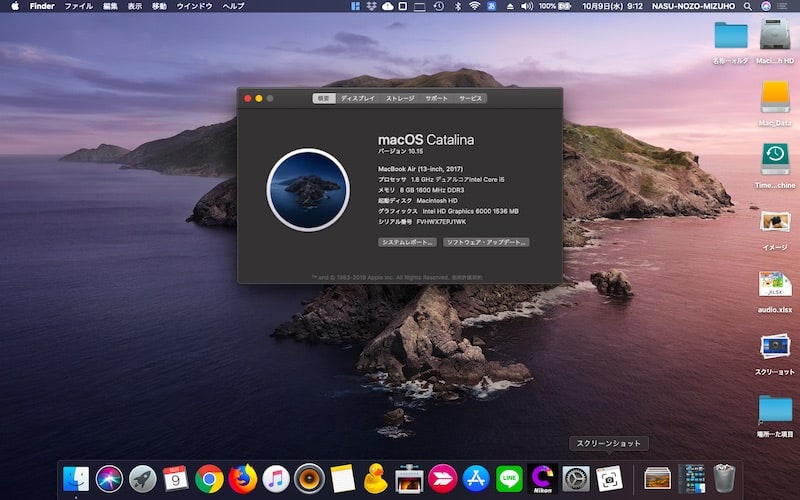Open the Apple menu
This screenshot has height=500, width=800.
[x=15, y=6]
